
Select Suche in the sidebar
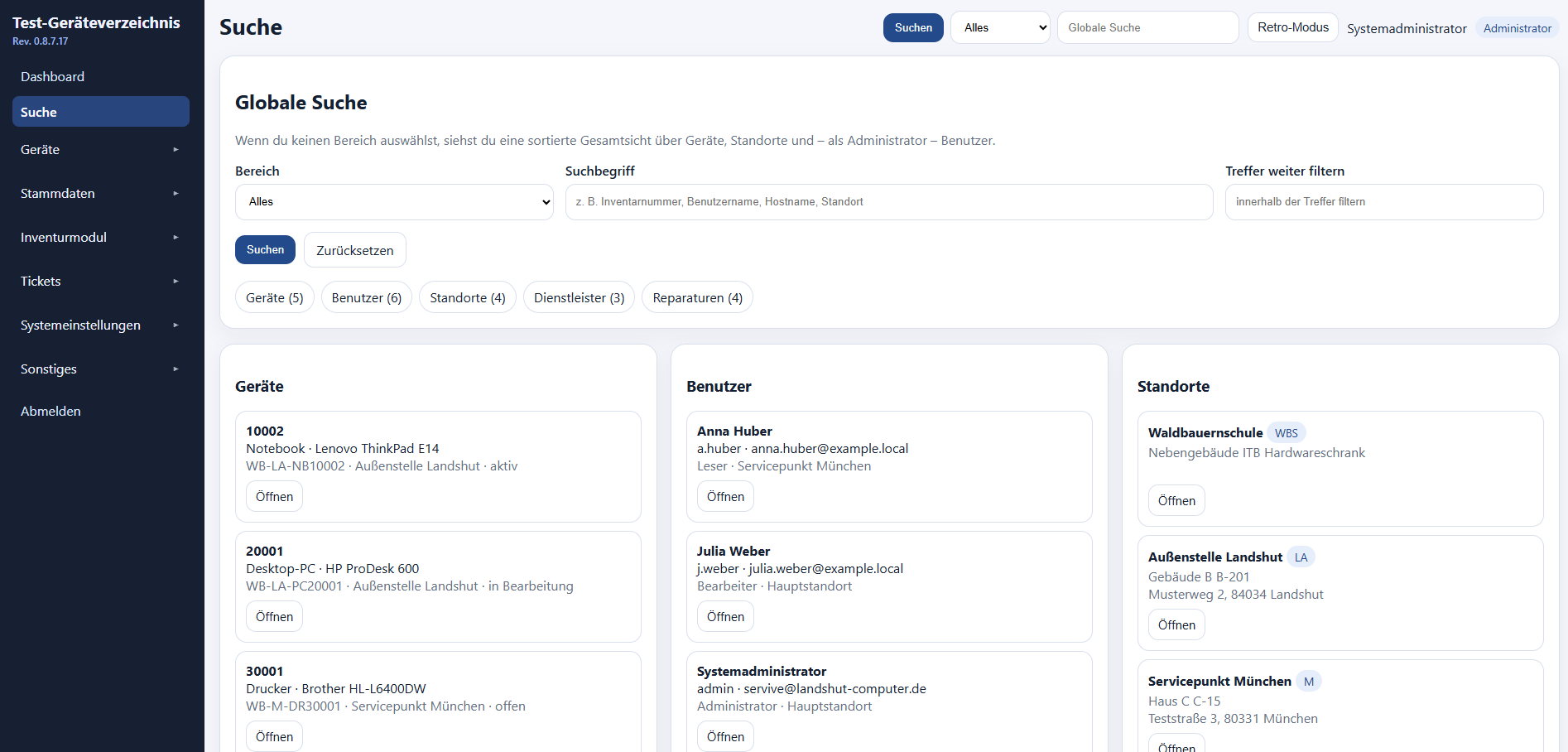101,112
